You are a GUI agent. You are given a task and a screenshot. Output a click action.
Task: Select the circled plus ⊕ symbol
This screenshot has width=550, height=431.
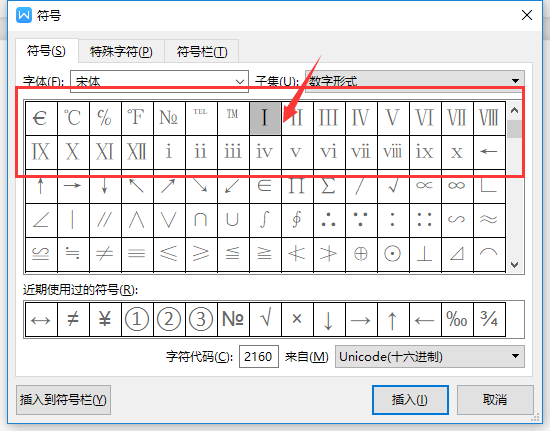click(361, 254)
